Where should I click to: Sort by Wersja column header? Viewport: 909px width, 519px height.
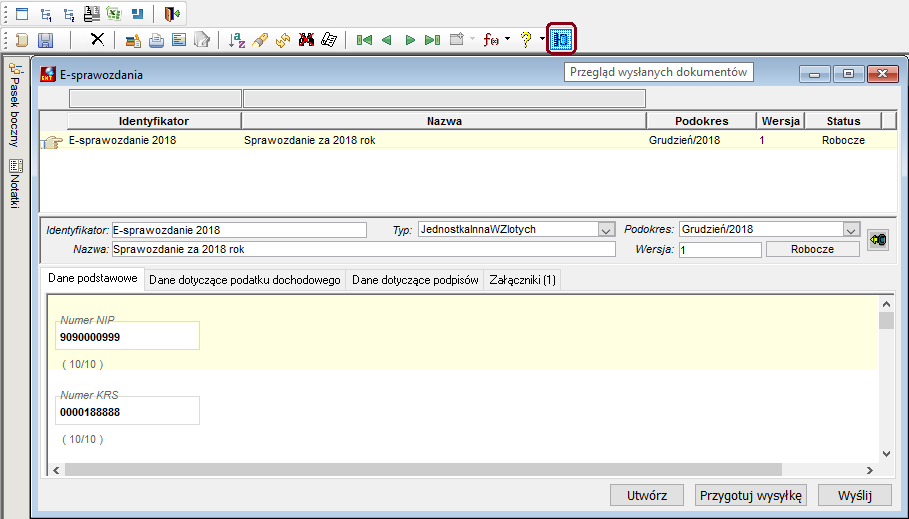781,121
